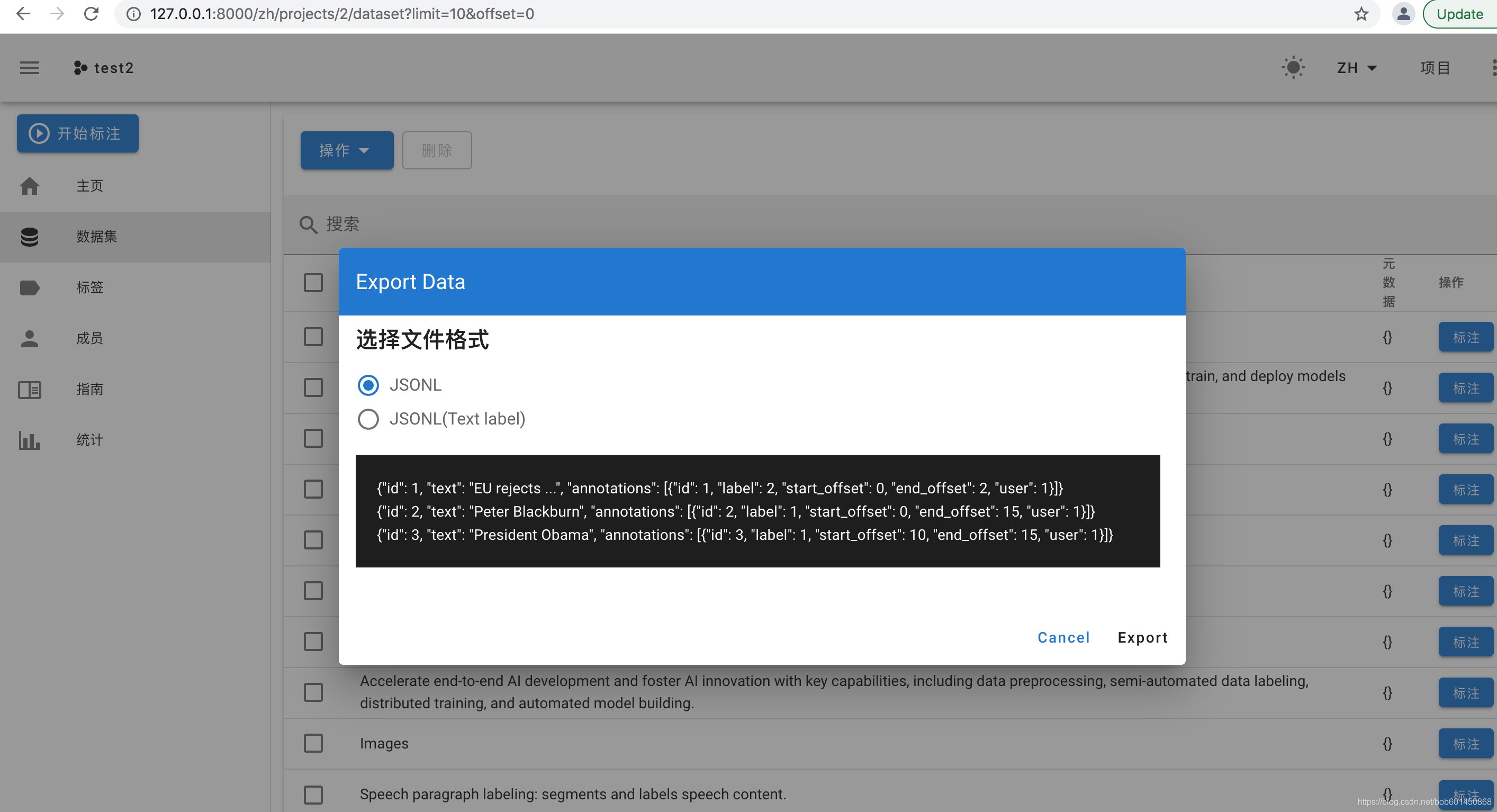Click the dataset database icon
The height and width of the screenshot is (812, 1497).
[30, 237]
